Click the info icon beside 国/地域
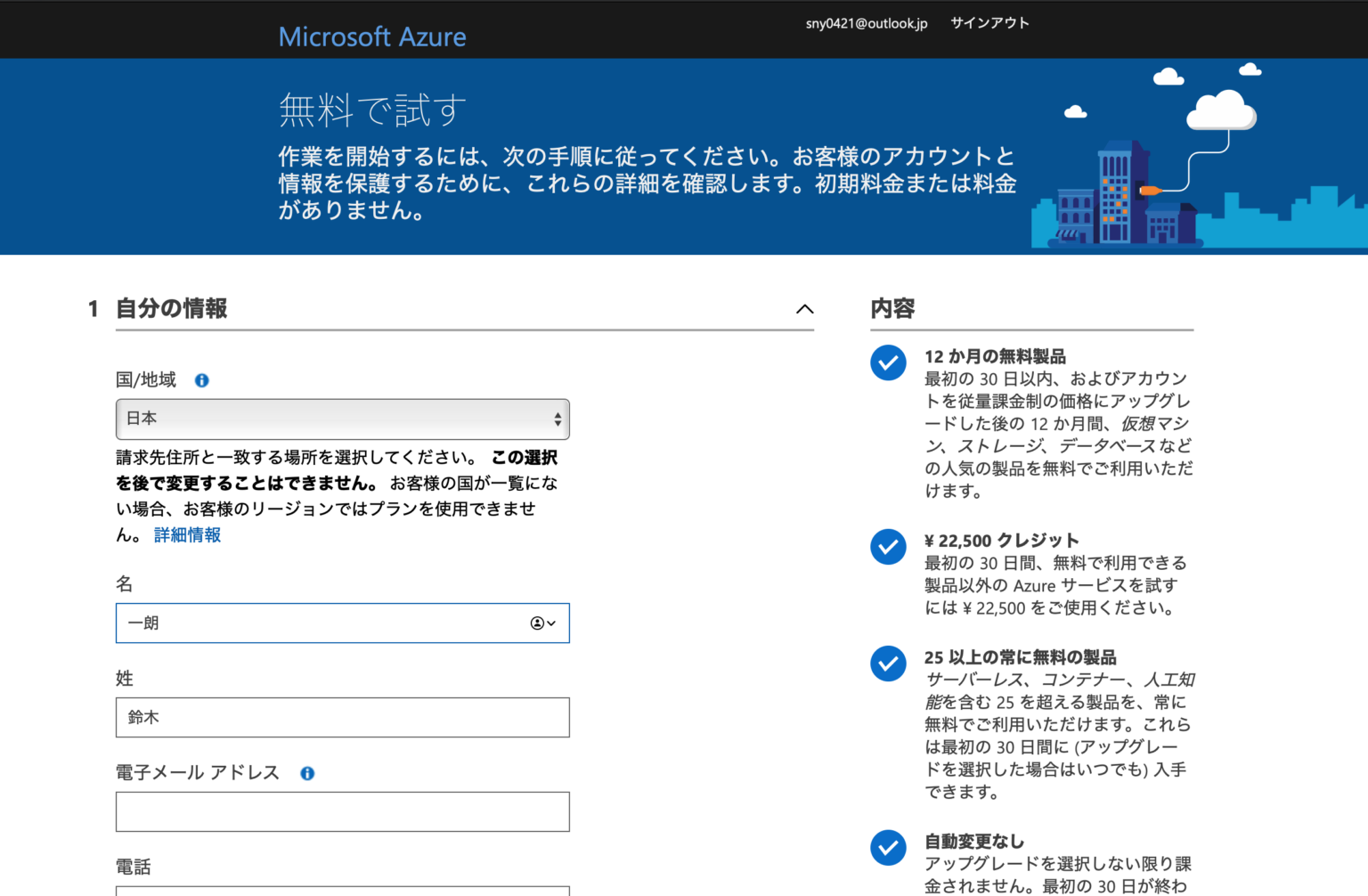 click(201, 380)
